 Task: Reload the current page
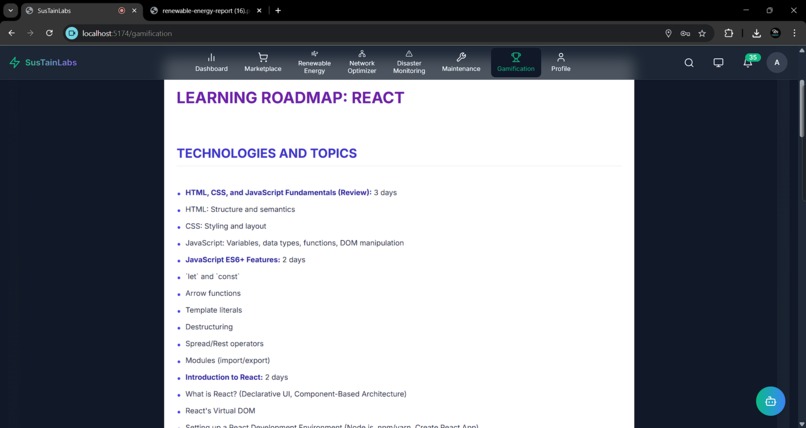[49, 33]
